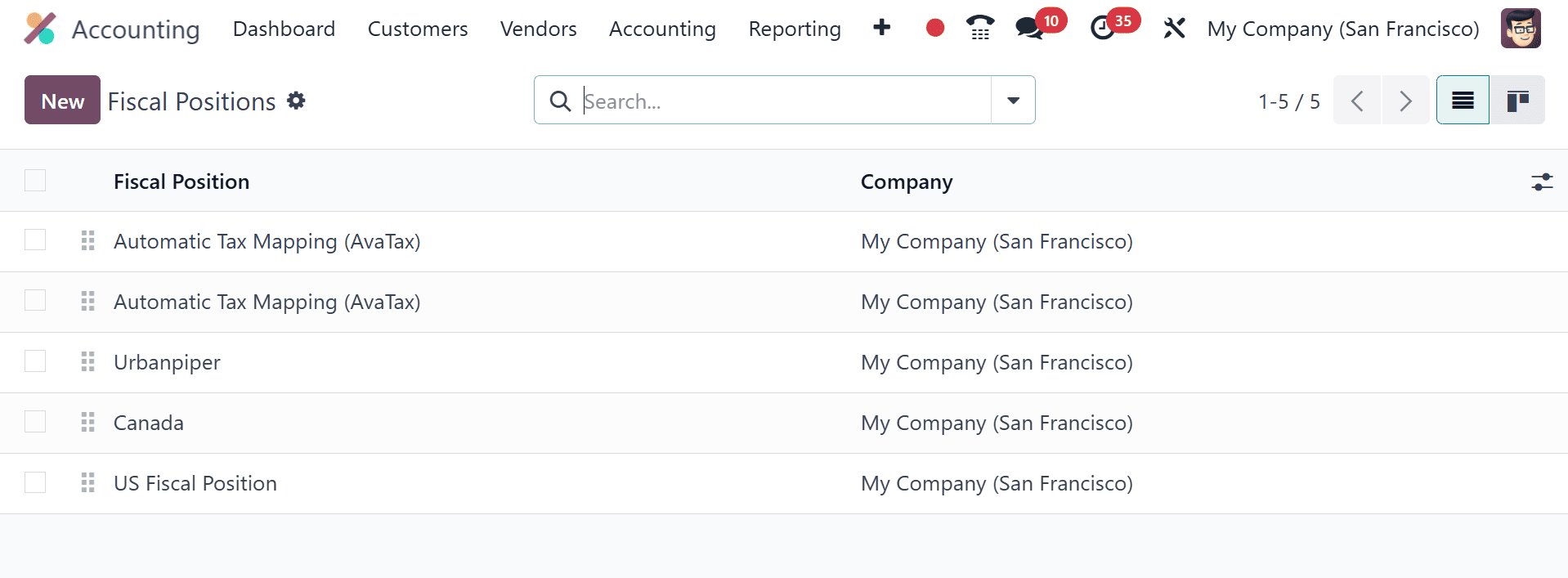Open the Canada fiscal position
The image size is (1568, 578).
pos(149,423)
